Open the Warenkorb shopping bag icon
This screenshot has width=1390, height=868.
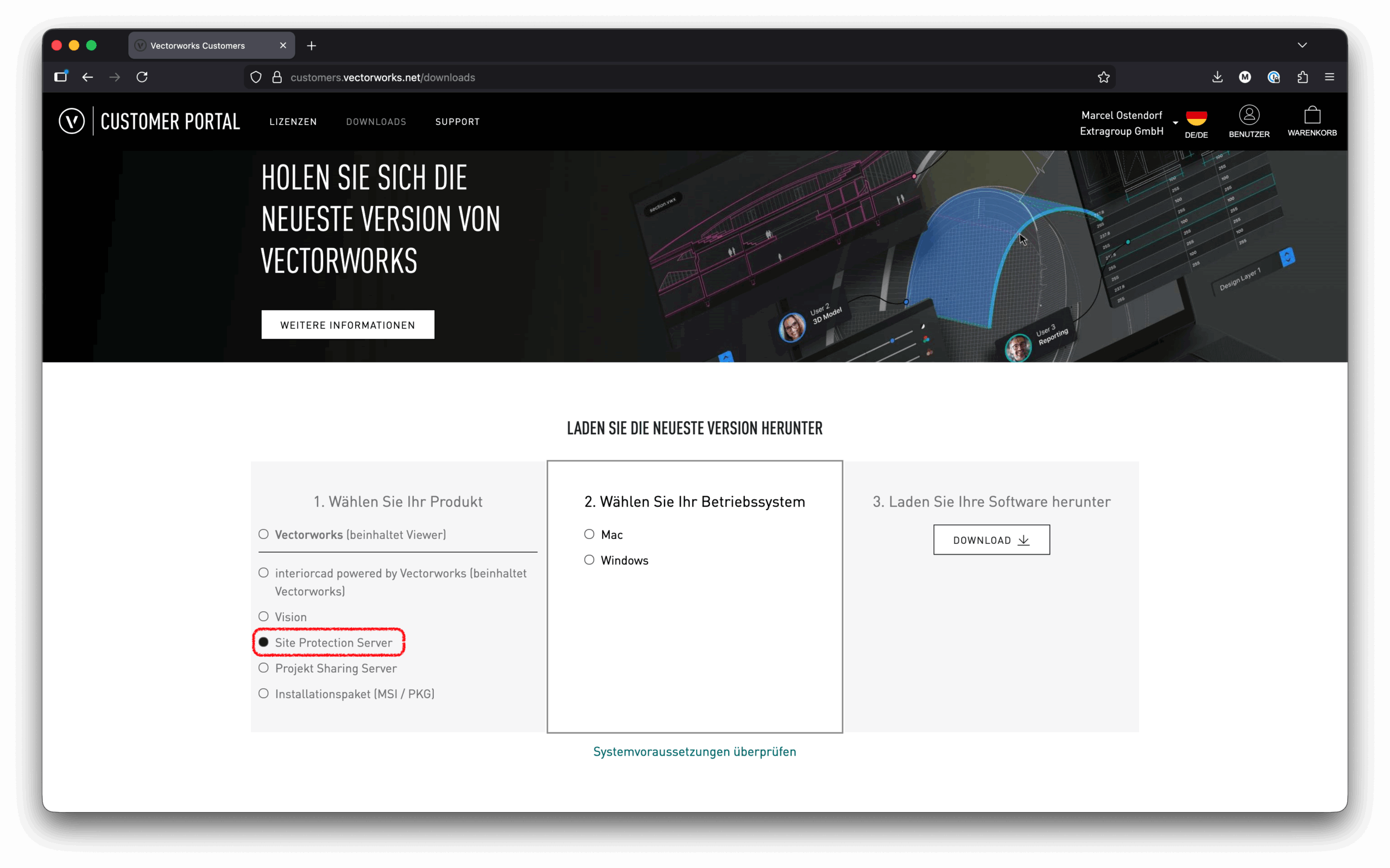point(1312,116)
